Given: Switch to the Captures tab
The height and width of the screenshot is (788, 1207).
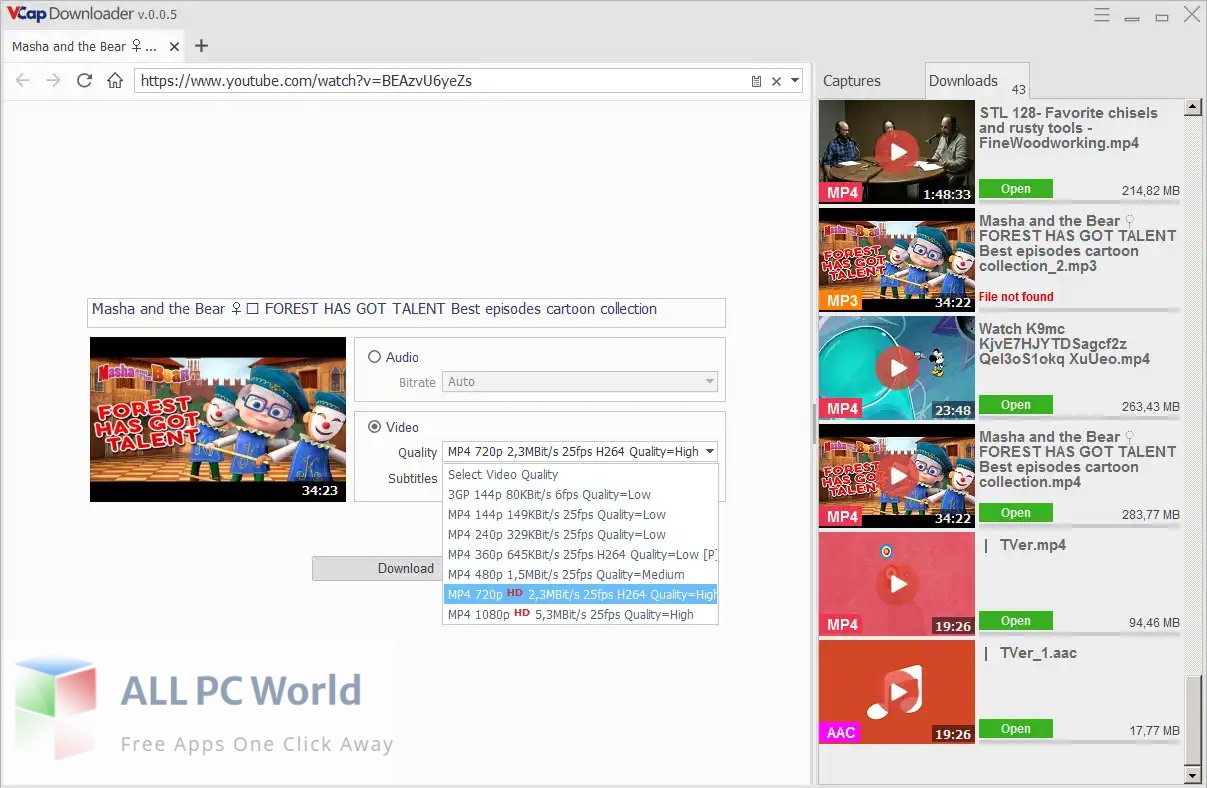Looking at the screenshot, I should (852, 81).
